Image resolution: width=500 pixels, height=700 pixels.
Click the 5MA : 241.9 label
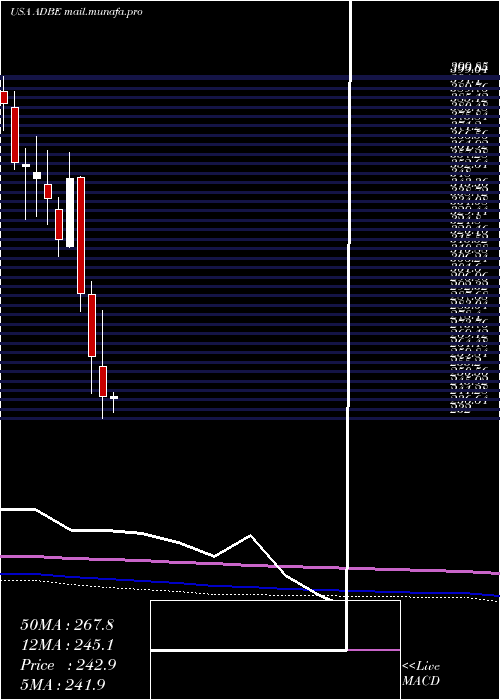[x=63, y=684]
